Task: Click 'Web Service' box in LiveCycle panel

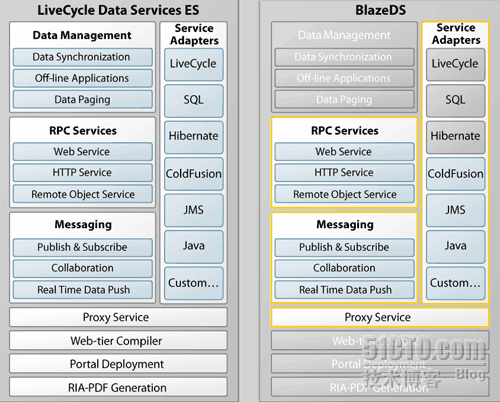Action: [83, 152]
